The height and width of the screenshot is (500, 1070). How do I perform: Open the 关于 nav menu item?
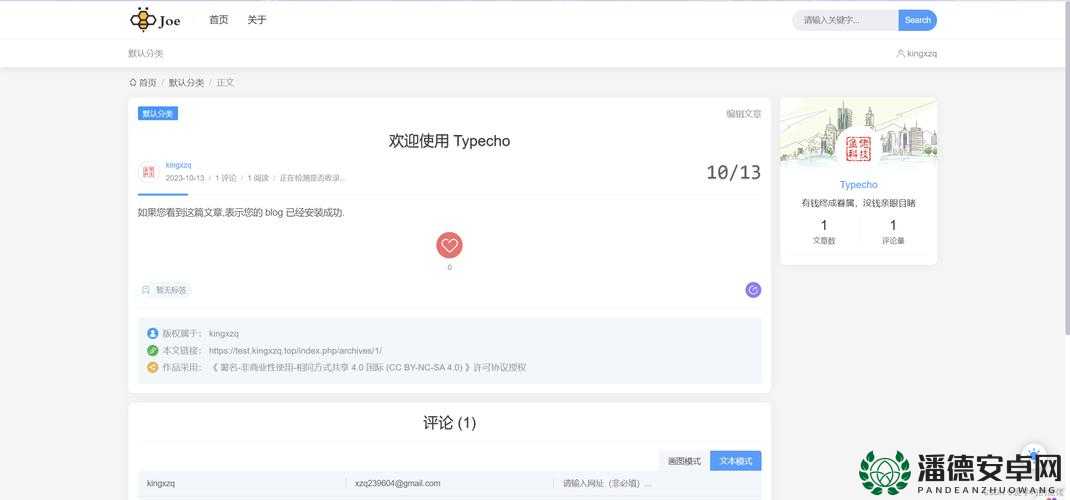point(257,20)
